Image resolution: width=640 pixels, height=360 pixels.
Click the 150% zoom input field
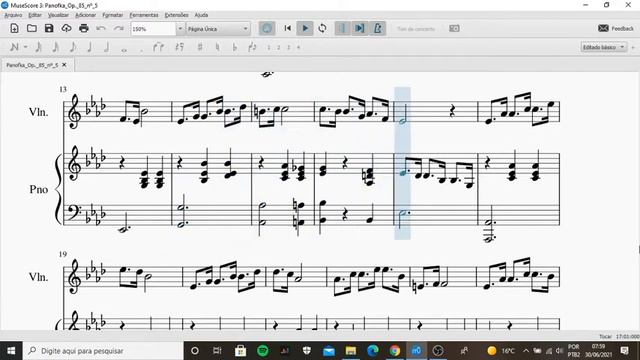point(153,29)
